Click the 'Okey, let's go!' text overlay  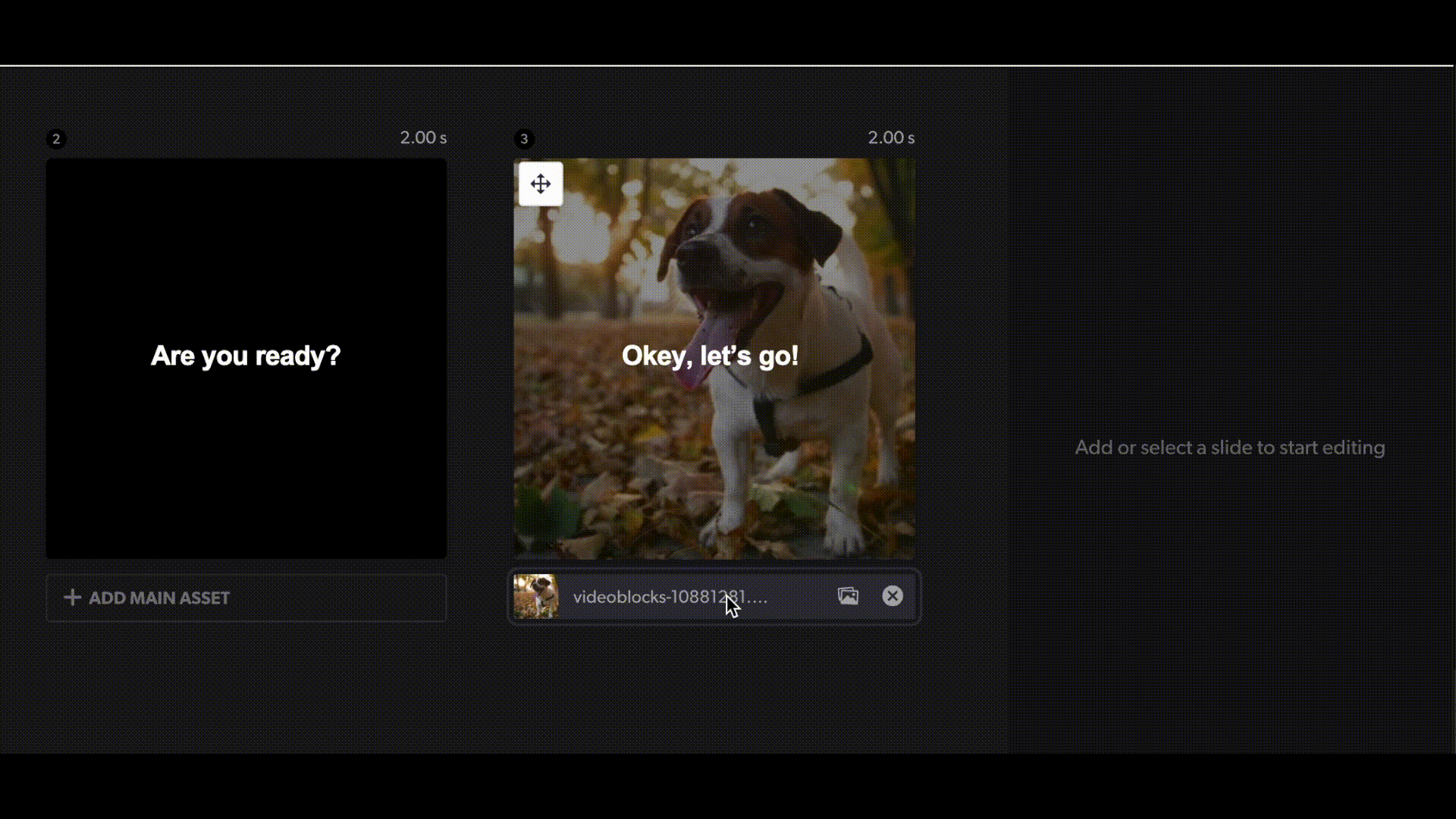[x=710, y=356]
